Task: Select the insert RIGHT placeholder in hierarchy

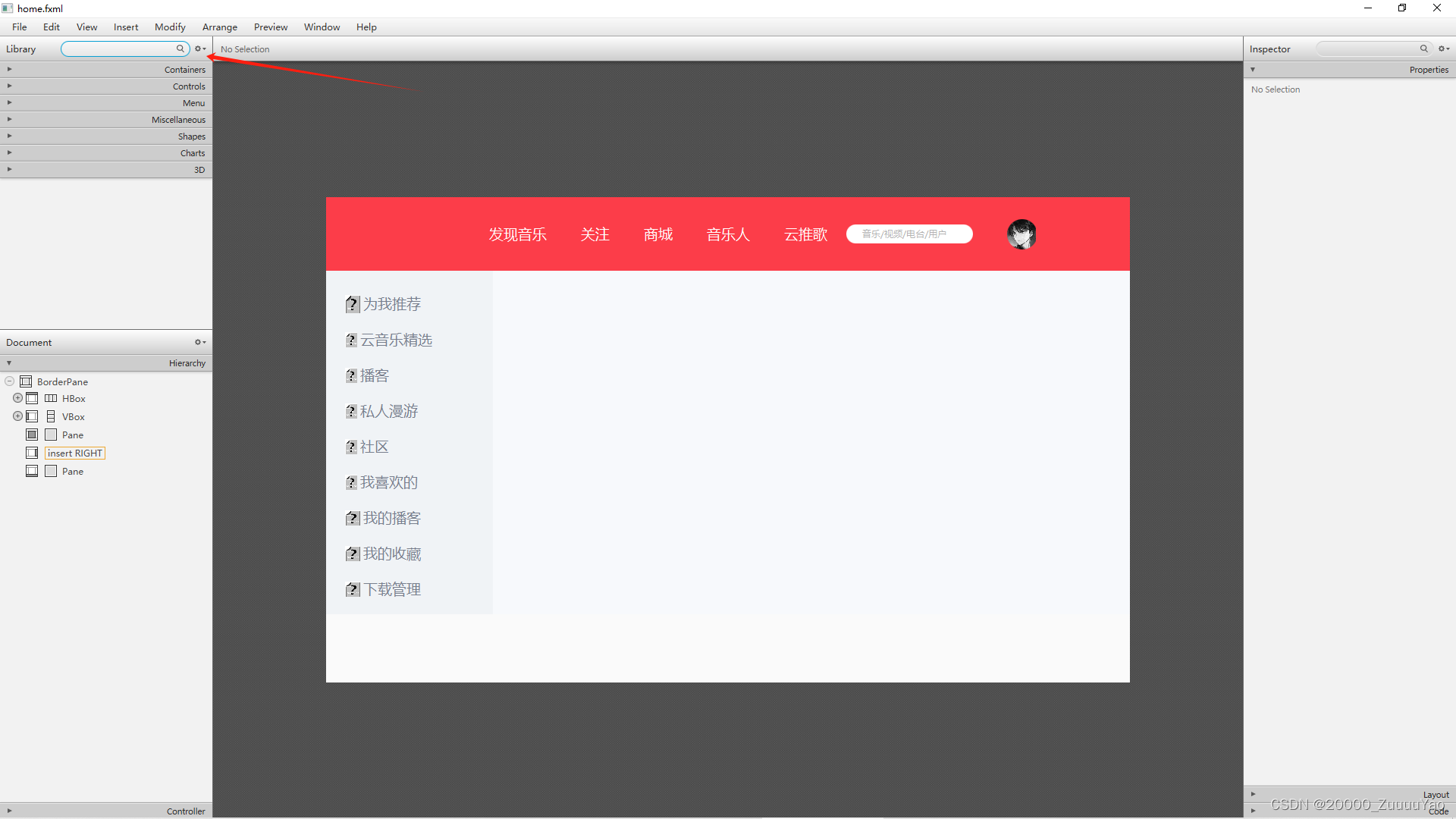Action: click(74, 453)
